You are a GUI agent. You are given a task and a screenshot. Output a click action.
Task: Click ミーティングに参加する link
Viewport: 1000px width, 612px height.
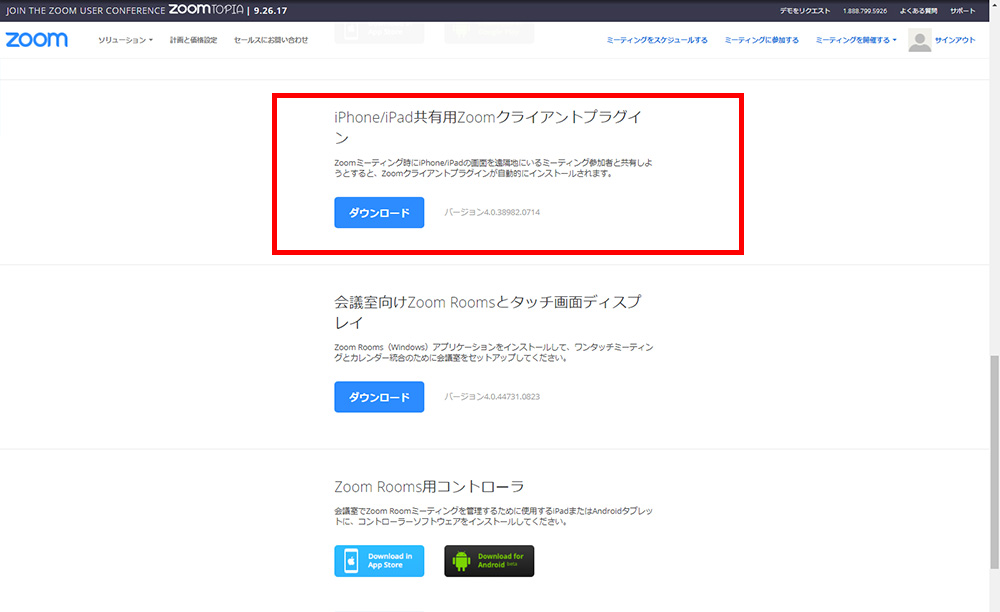point(761,40)
